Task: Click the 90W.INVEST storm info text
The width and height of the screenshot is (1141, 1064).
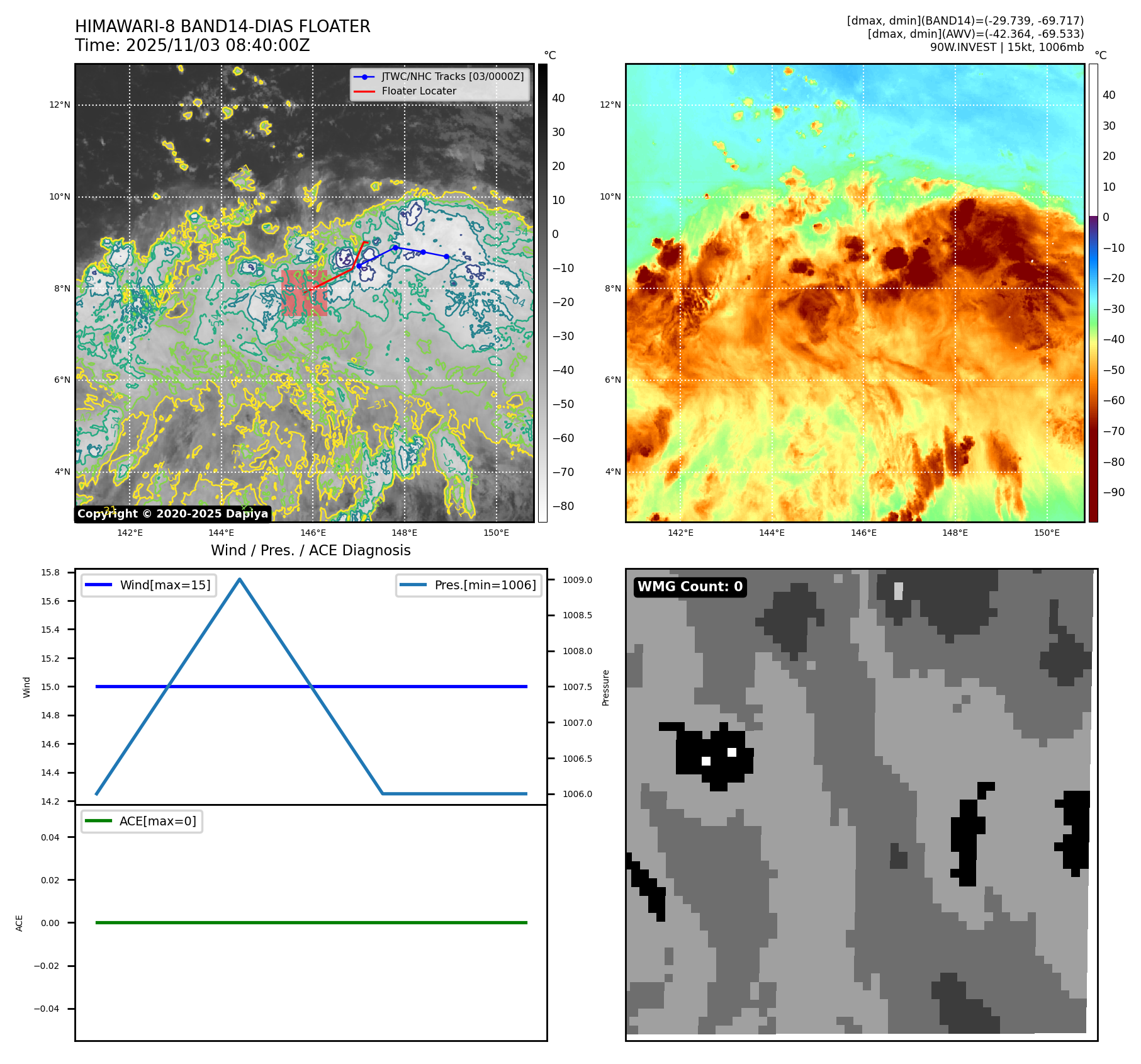Action: point(1006,47)
